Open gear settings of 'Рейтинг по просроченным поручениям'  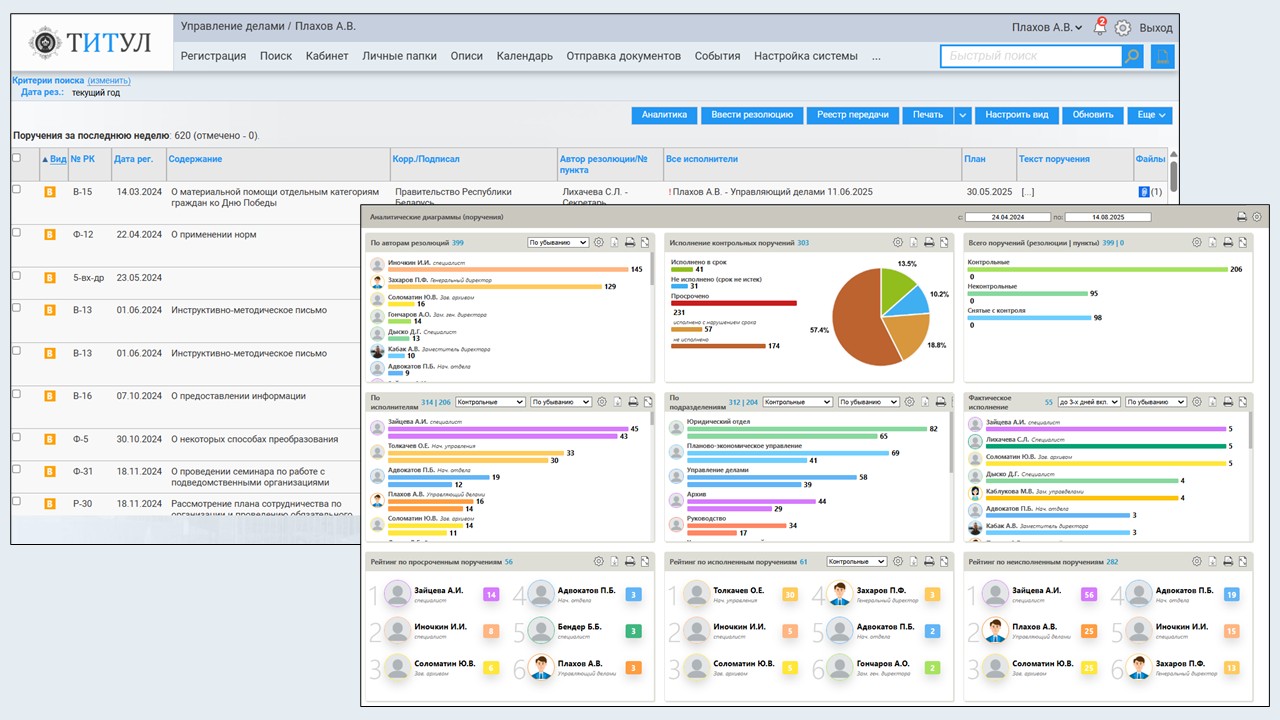point(599,562)
